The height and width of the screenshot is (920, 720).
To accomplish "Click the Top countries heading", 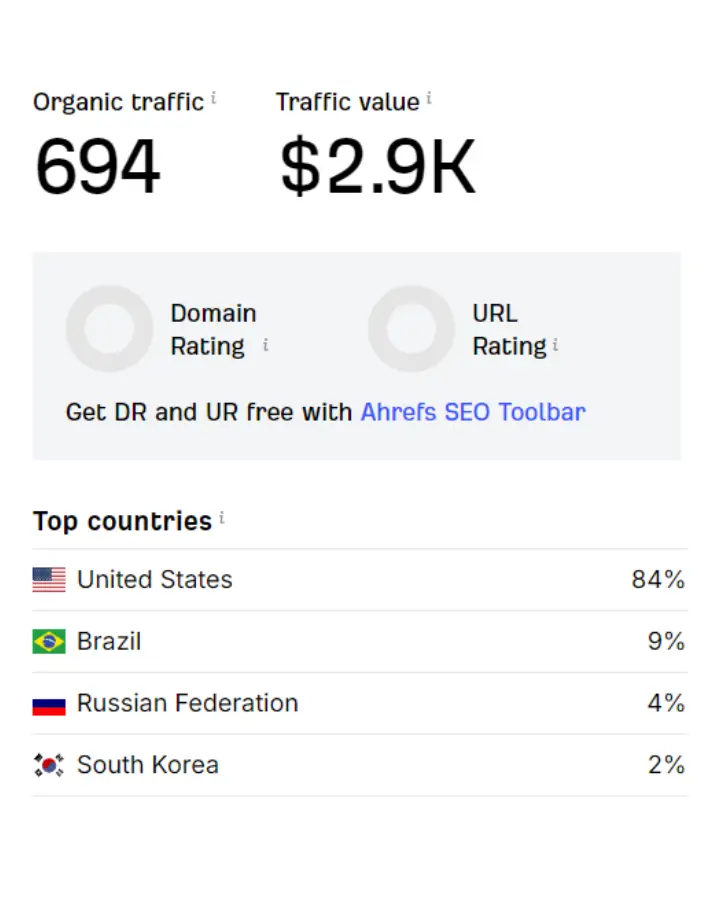I will (122, 522).
